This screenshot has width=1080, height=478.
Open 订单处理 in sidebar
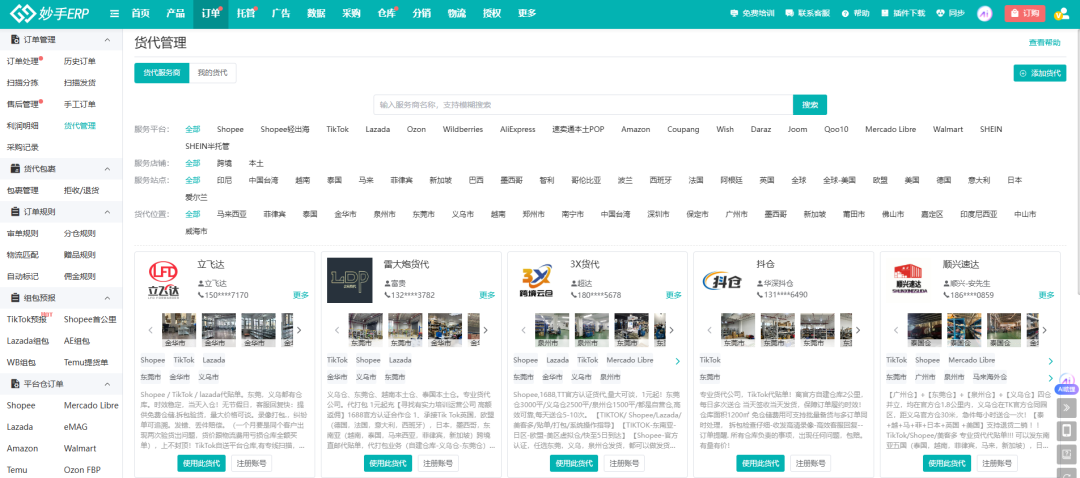[23, 61]
